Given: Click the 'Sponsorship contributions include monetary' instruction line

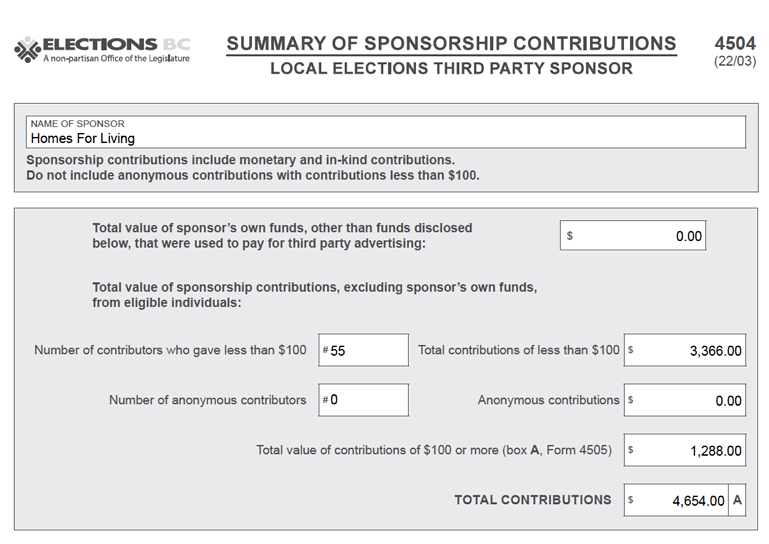Looking at the screenshot, I should pos(240,160).
